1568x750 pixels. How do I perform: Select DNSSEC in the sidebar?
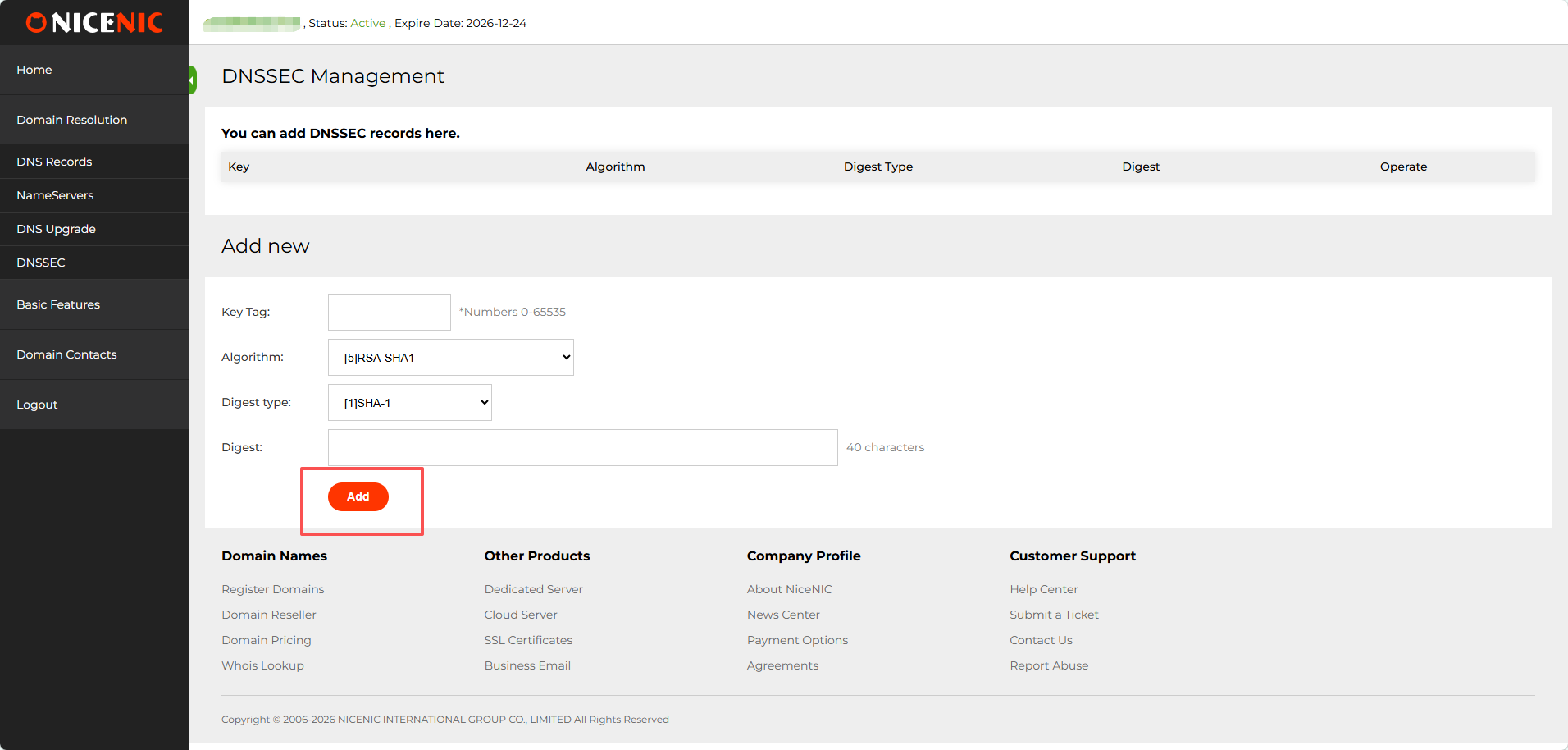tap(41, 263)
